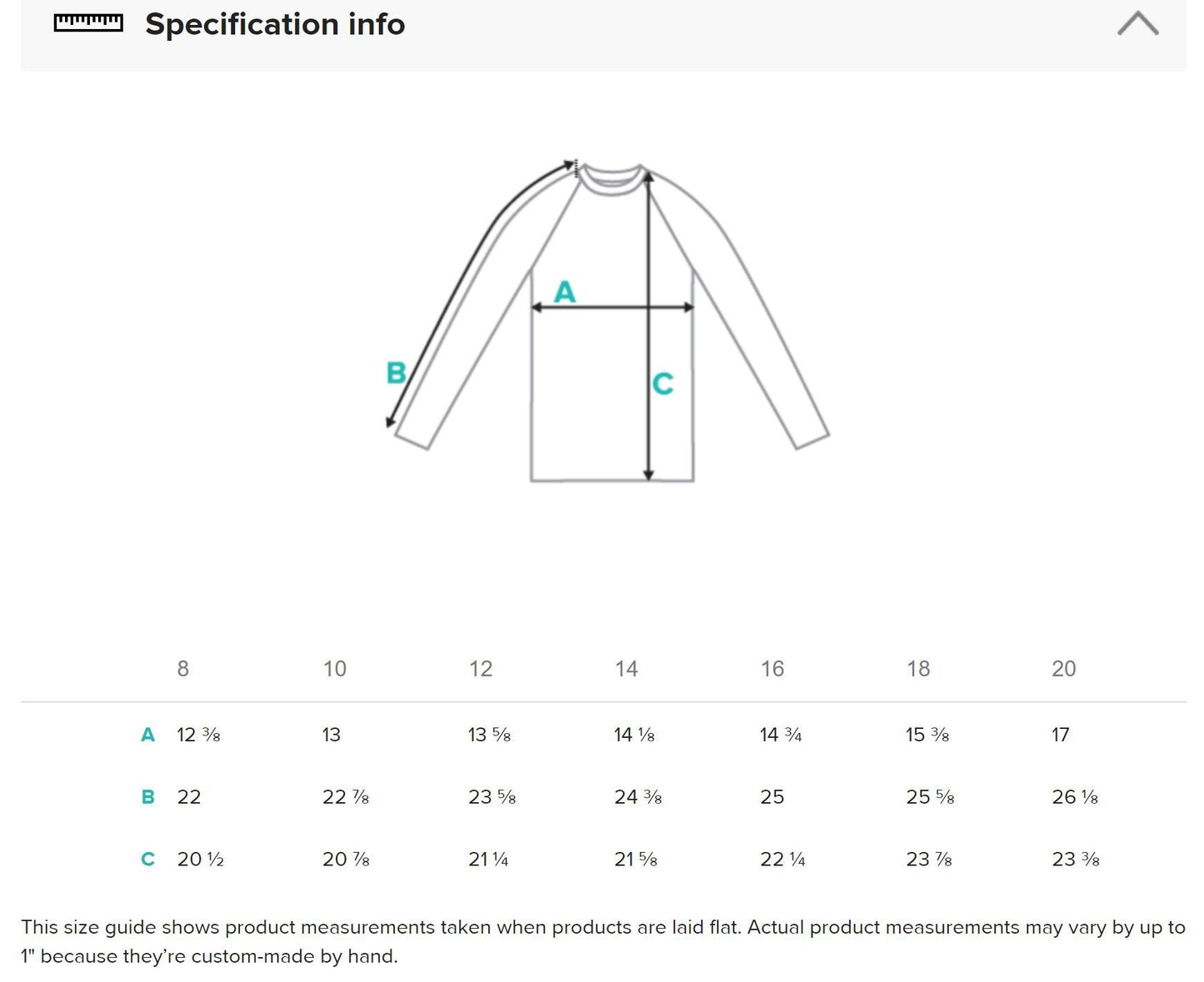
Task: Click row label B in measurements table
Action: [147, 797]
